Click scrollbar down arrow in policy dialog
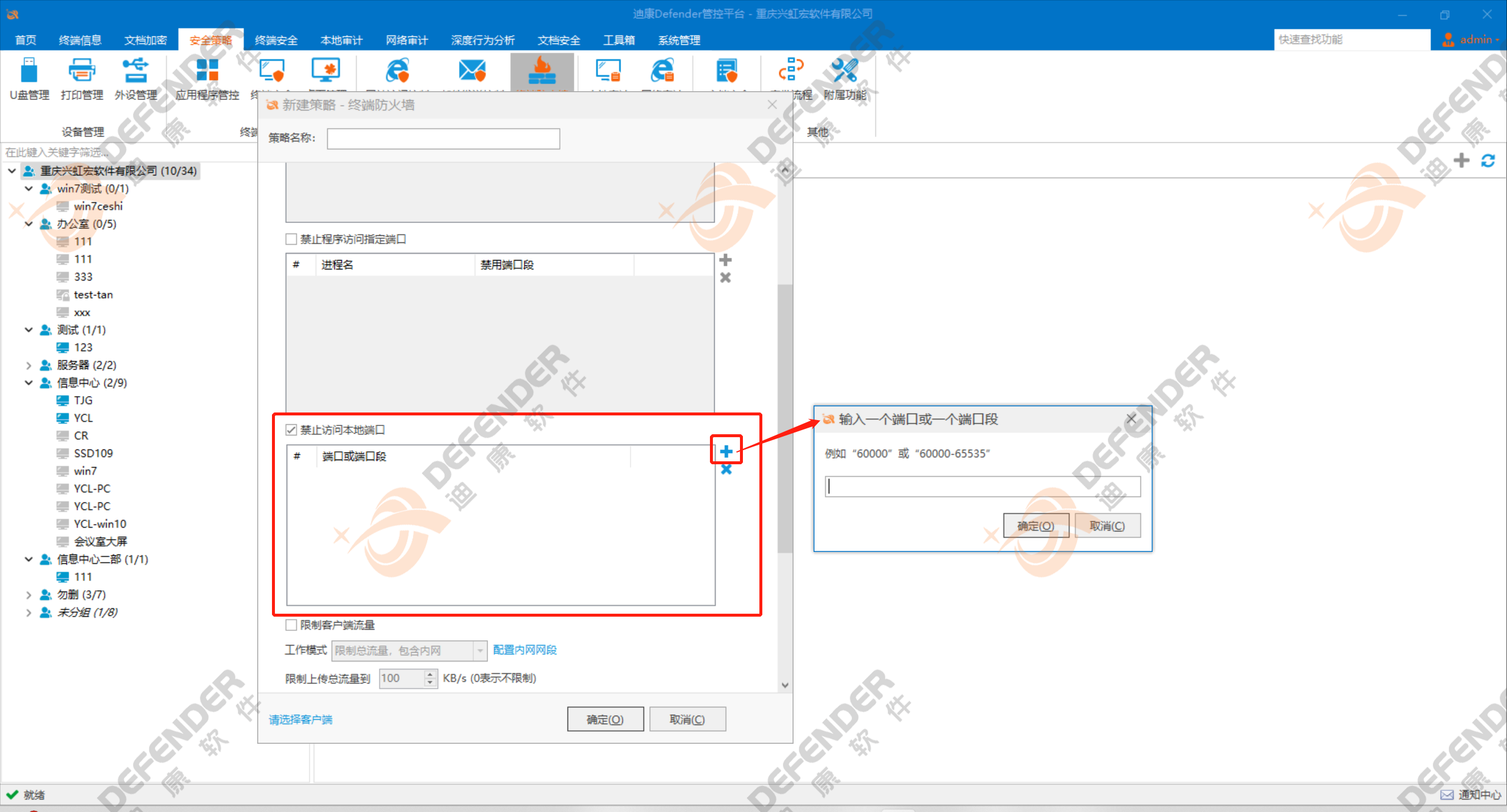The image size is (1507, 812). click(x=784, y=685)
